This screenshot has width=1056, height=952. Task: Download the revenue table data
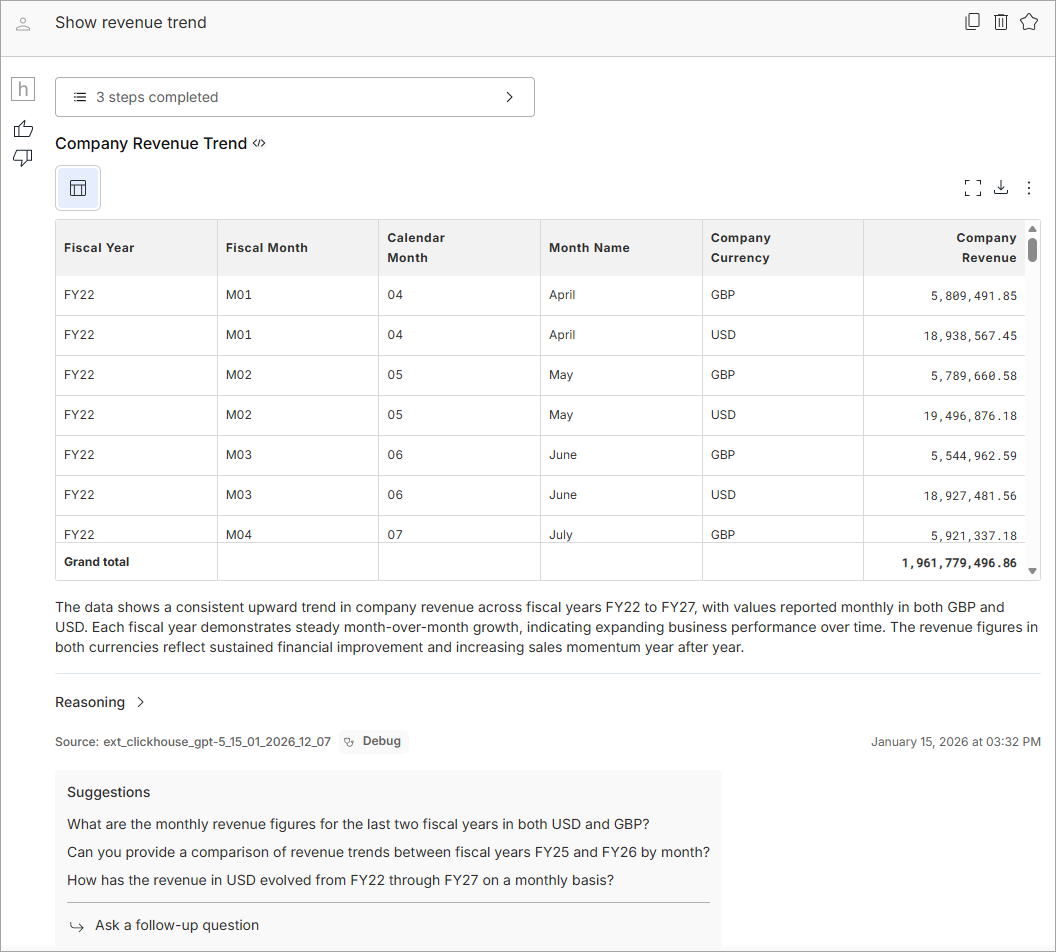pos(1001,188)
